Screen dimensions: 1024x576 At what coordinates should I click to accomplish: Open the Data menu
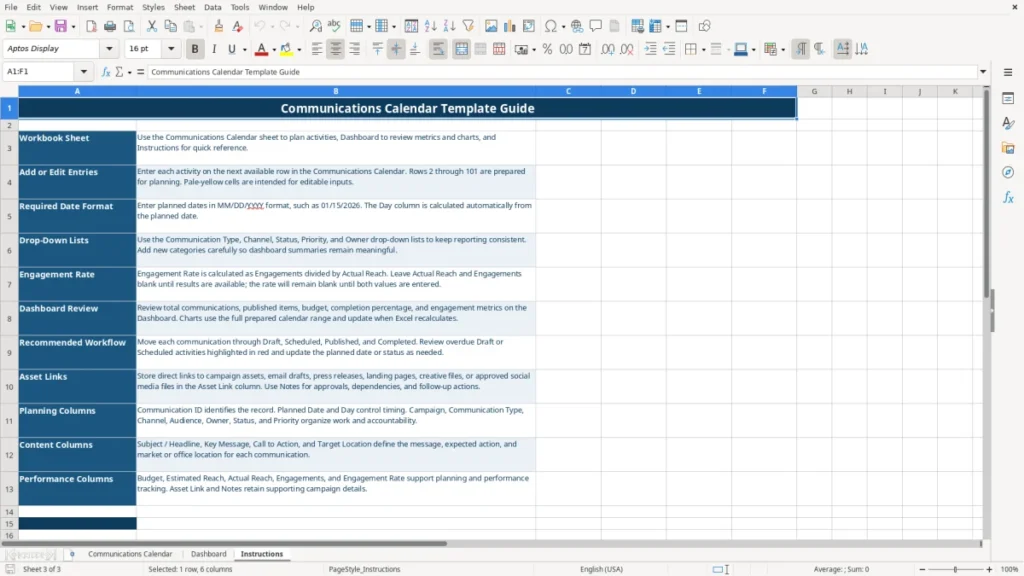point(212,7)
